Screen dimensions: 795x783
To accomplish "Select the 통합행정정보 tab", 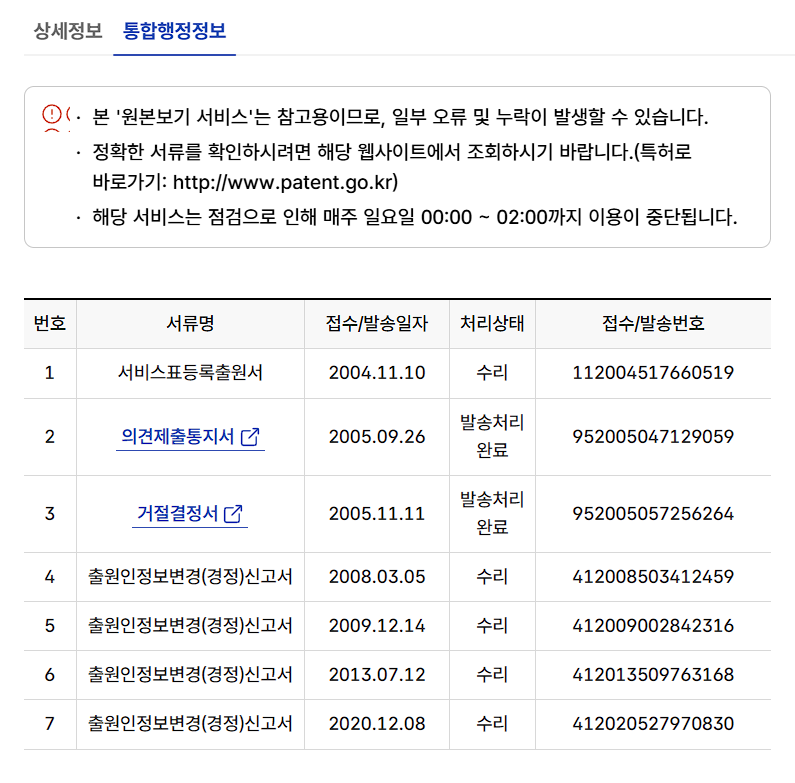I will point(174,30).
